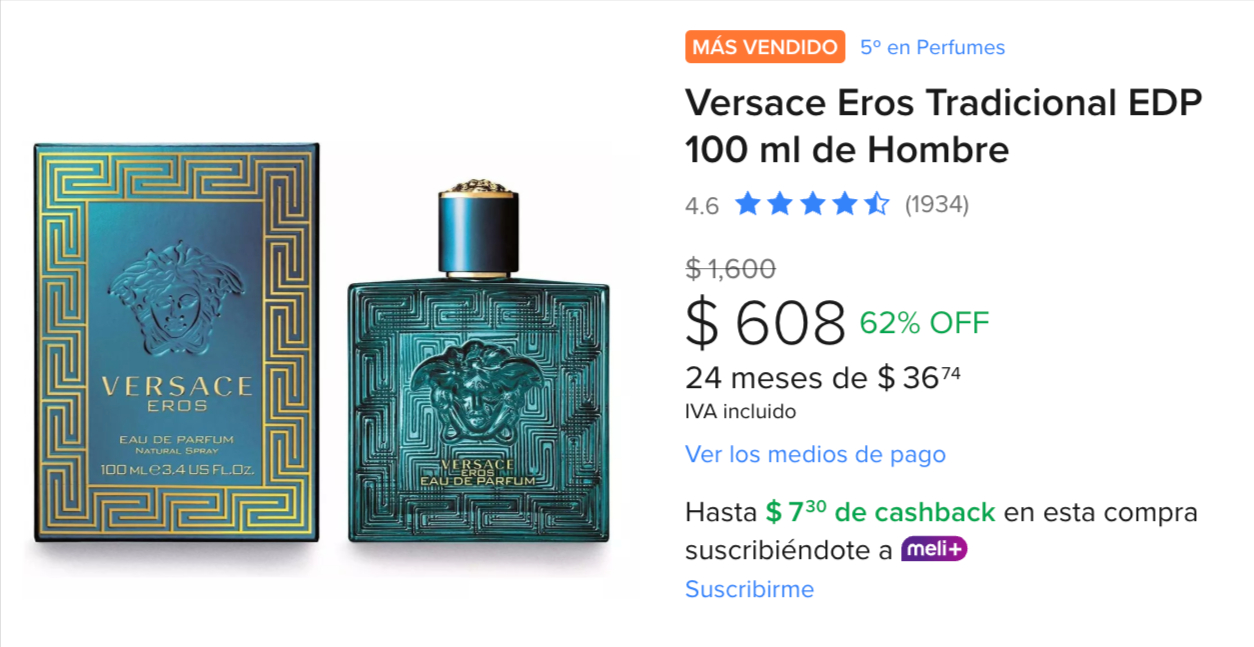Open the 5º en Perfumes ranking link

[932, 47]
